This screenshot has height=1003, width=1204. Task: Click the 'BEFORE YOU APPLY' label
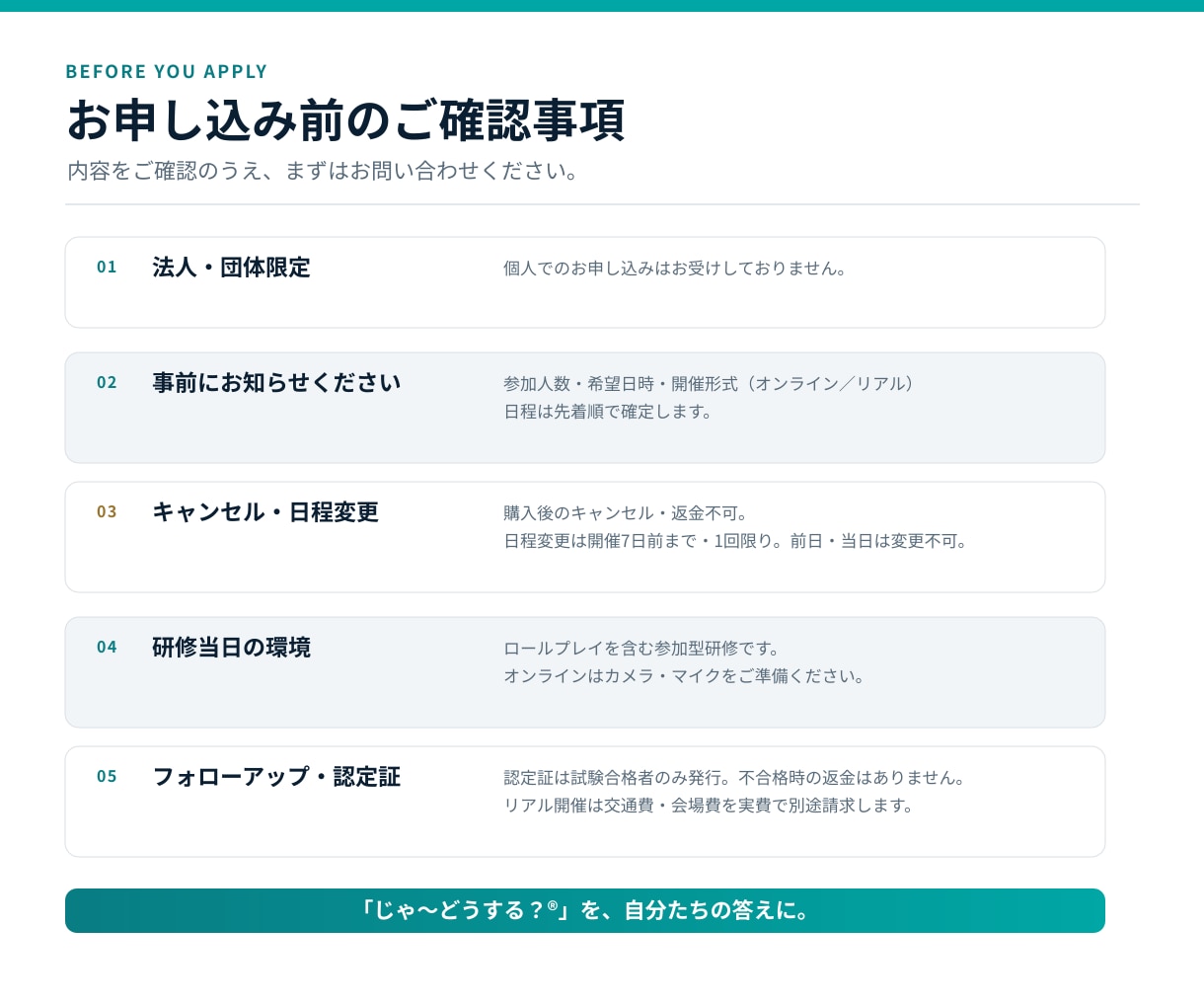167,71
